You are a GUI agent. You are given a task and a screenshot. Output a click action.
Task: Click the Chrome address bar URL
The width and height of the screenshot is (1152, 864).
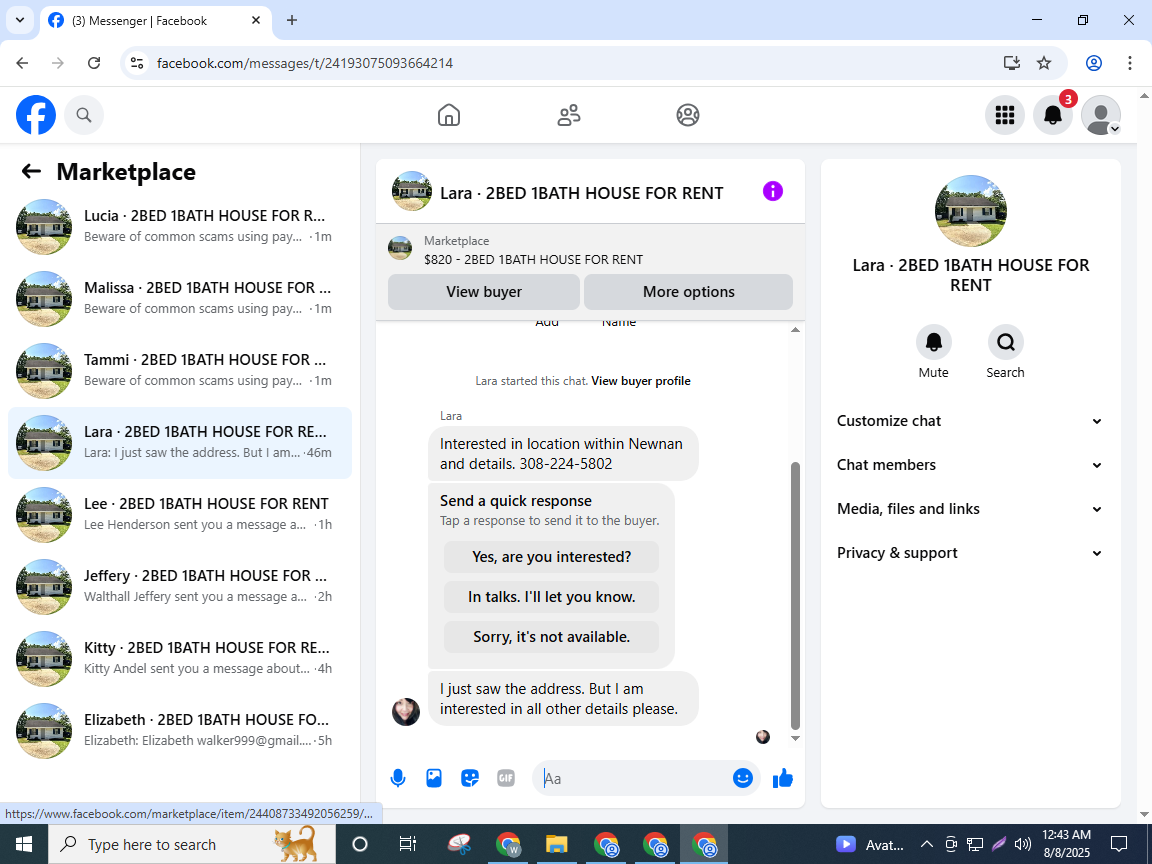(304, 63)
